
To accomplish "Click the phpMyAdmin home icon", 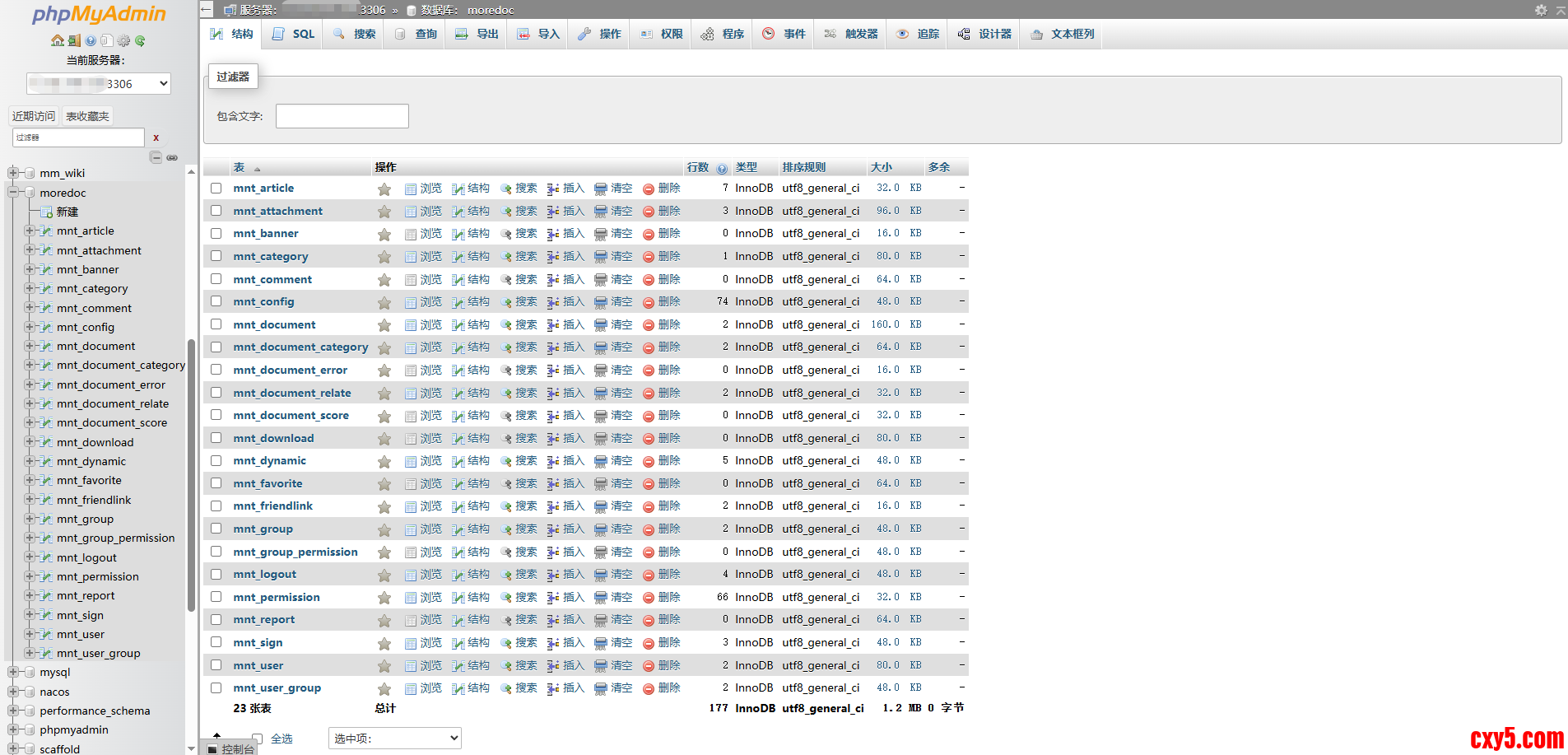I will coord(57,40).
